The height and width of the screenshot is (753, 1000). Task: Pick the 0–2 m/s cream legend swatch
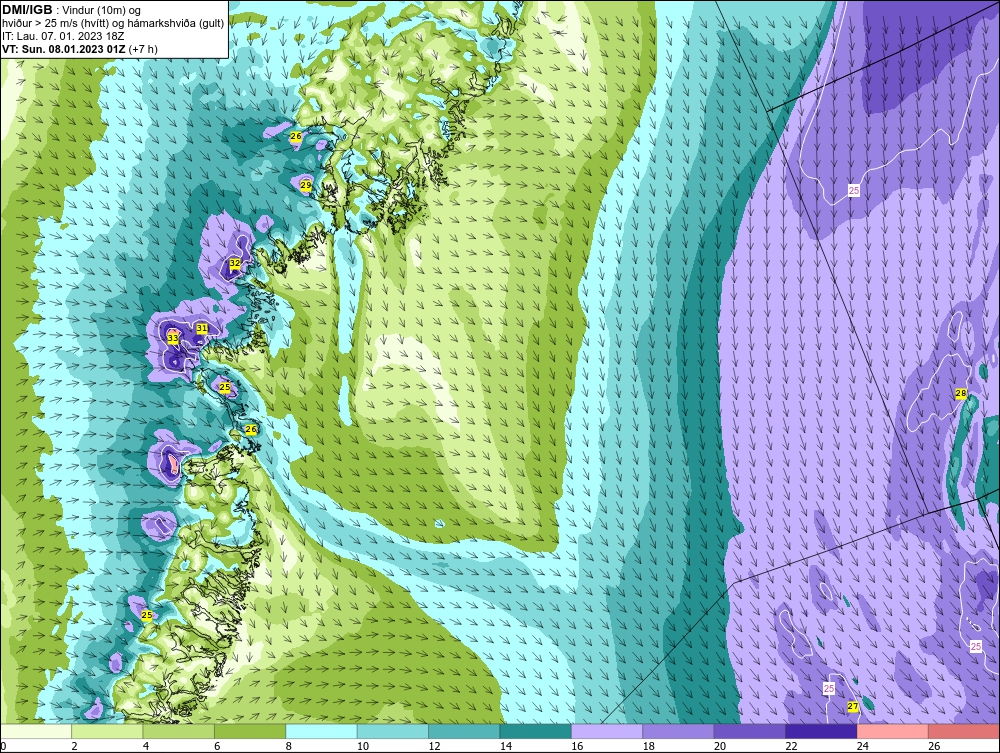pos(36,731)
